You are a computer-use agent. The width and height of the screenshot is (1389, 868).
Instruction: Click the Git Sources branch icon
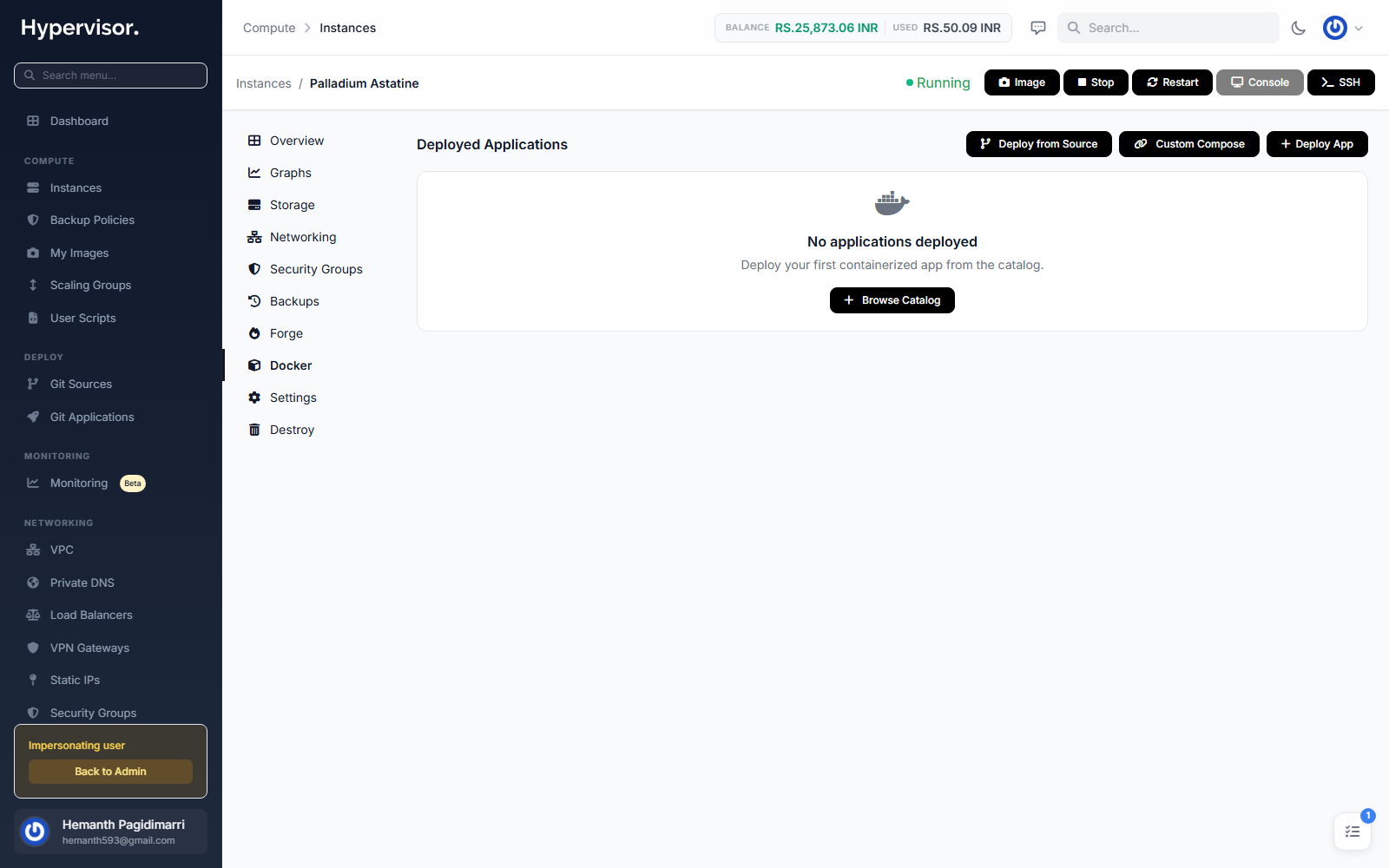click(x=33, y=384)
